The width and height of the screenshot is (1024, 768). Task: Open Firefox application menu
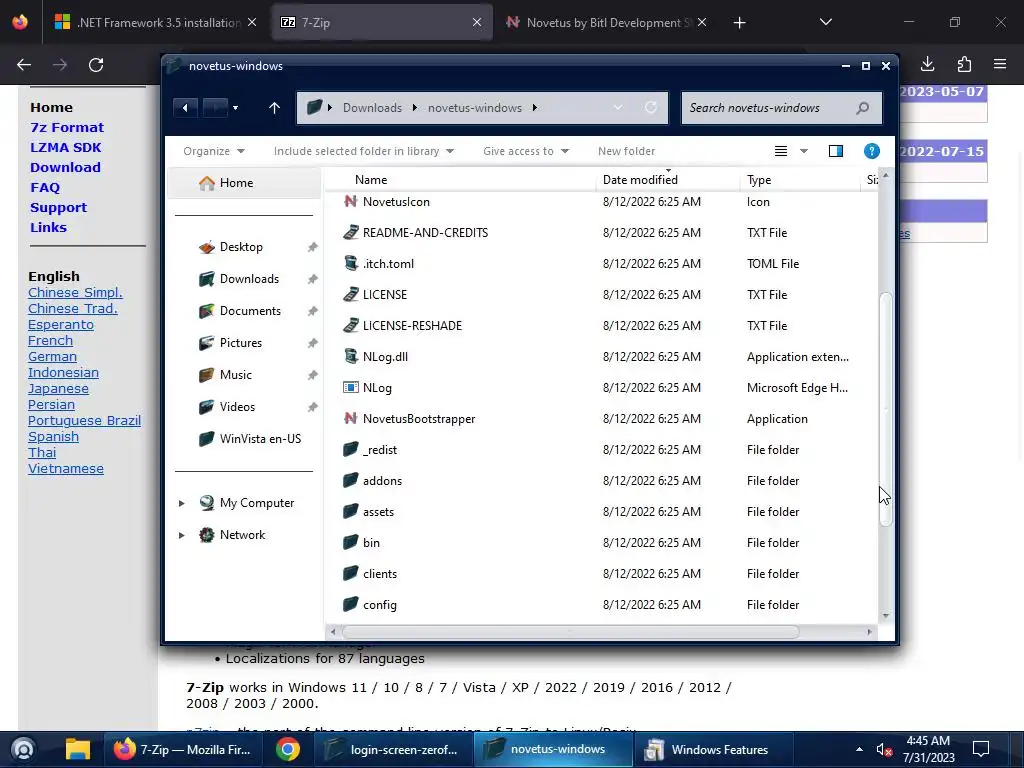pyautogui.click(x=1000, y=64)
